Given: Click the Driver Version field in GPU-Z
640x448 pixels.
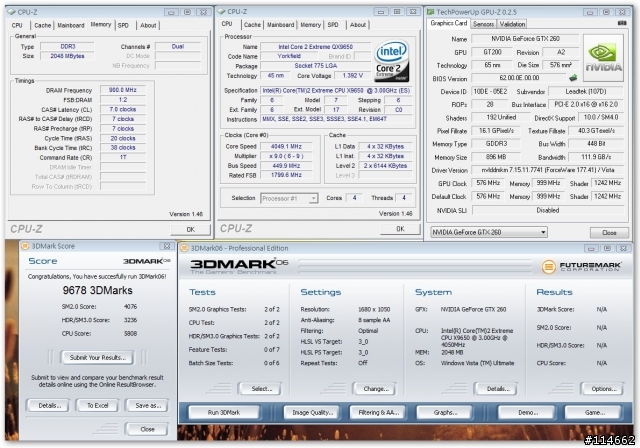Looking at the screenshot, I should (548, 170).
